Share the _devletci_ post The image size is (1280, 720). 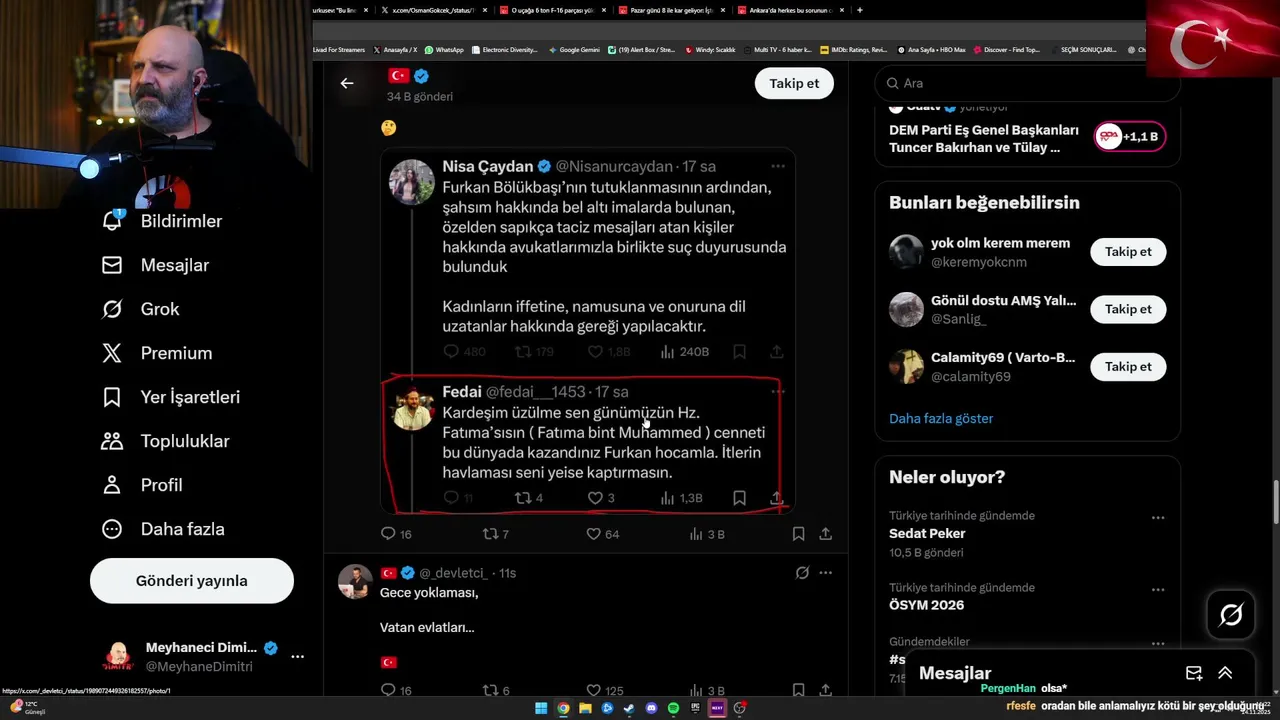[x=826, y=690]
